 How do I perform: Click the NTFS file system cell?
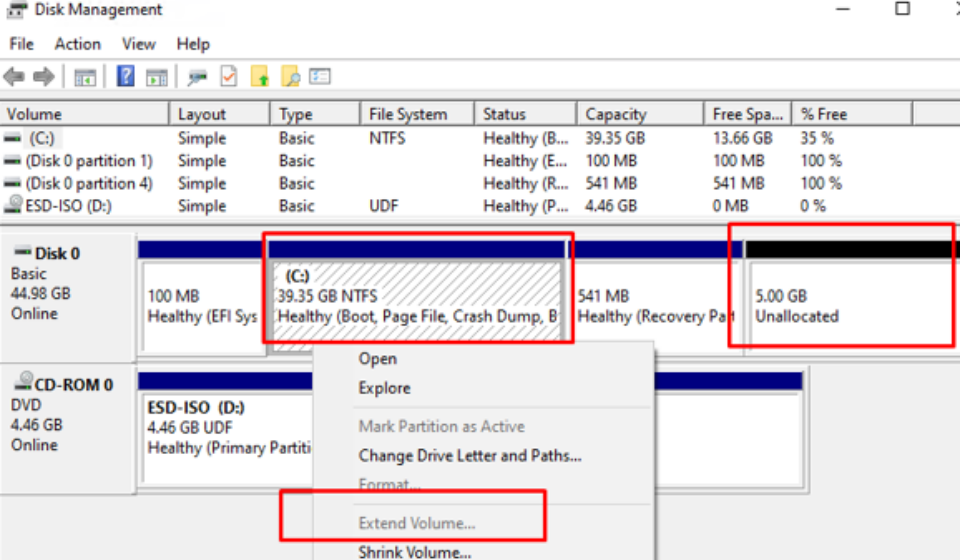(x=387, y=138)
